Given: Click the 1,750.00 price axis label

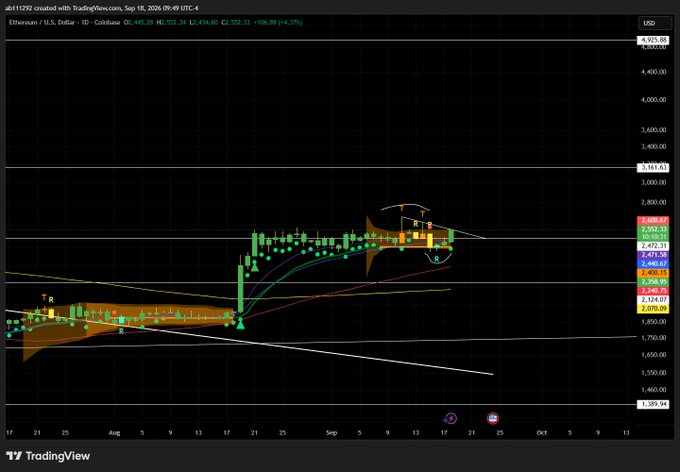Looking at the screenshot, I should point(654,338).
